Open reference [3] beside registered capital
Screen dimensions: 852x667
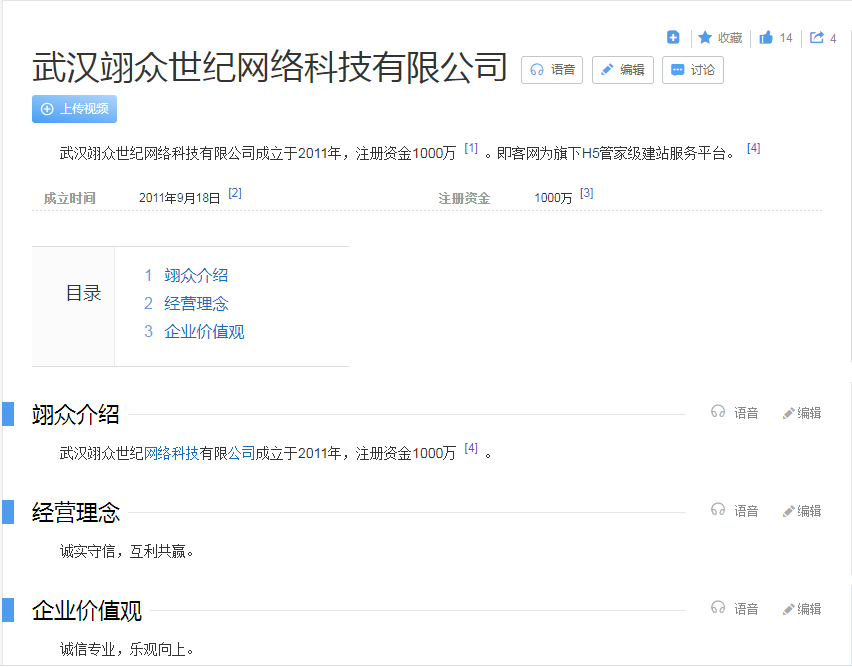coord(586,194)
